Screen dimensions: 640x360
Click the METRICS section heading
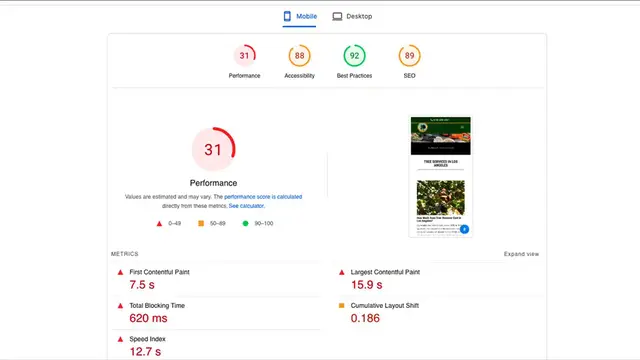click(x=124, y=254)
